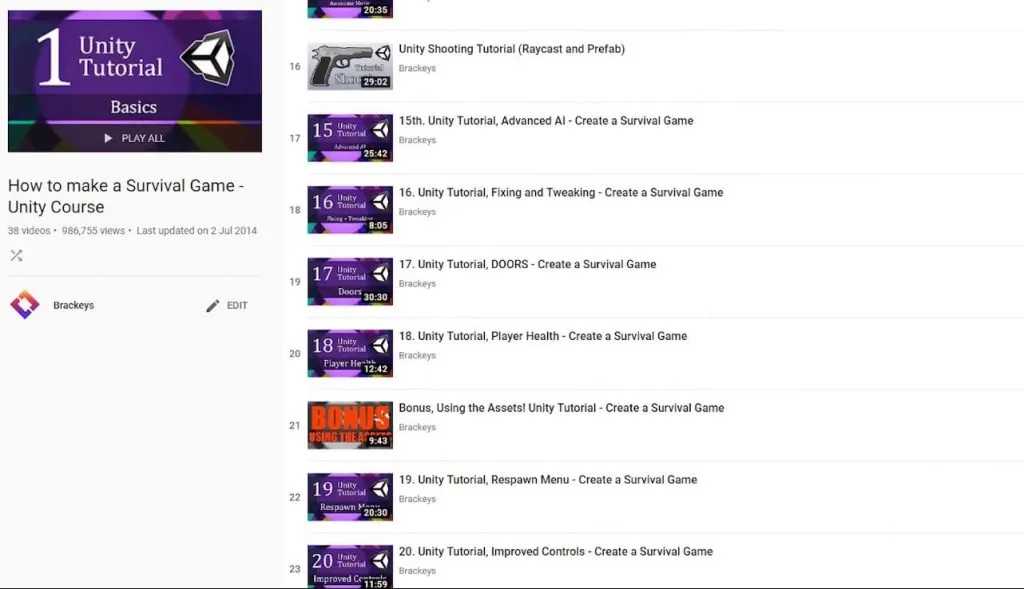Screen dimensions: 1024x589
Task: Open 20. Improved Controls video title
Action: point(556,552)
